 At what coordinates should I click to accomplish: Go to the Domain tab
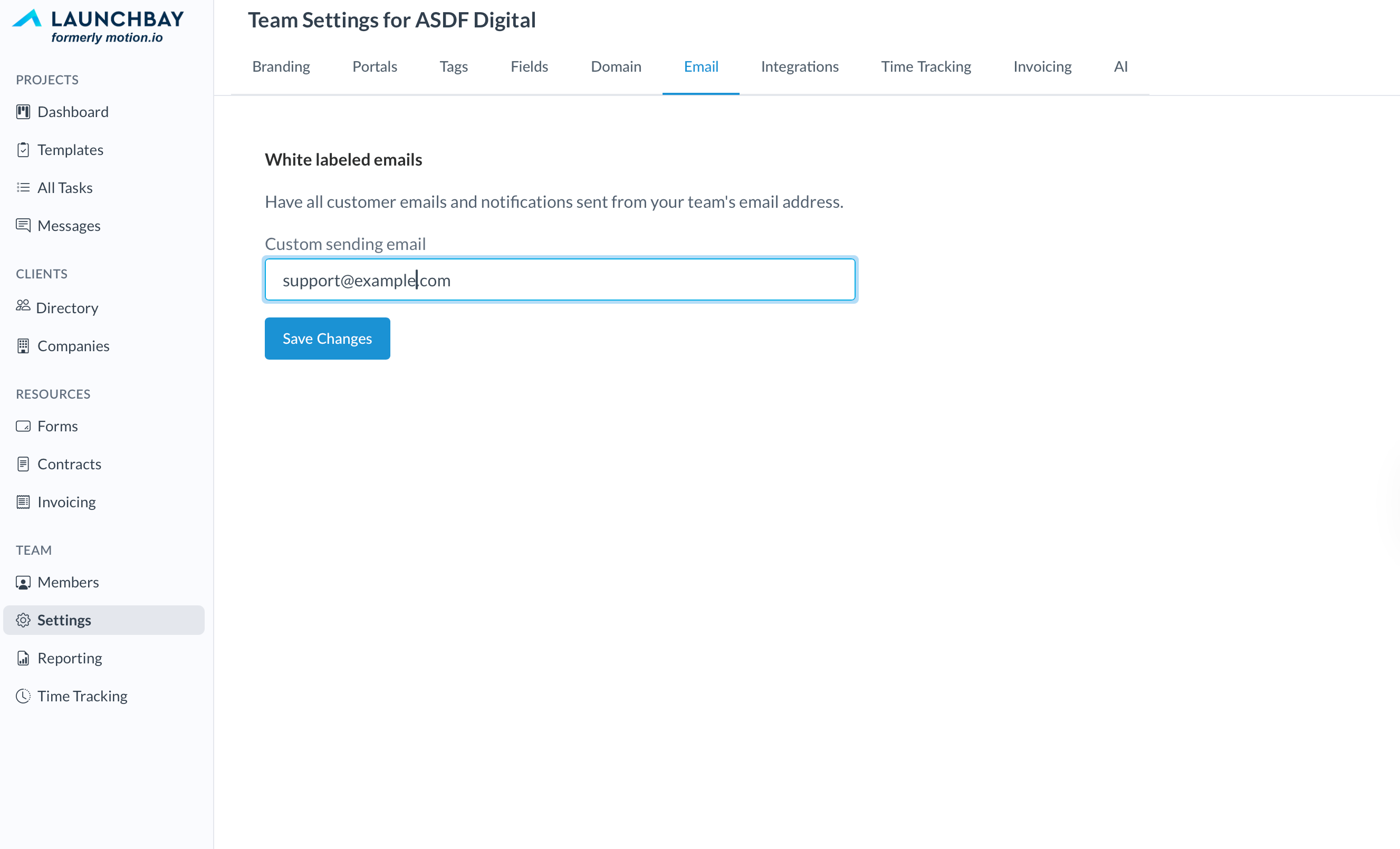coord(616,66)
